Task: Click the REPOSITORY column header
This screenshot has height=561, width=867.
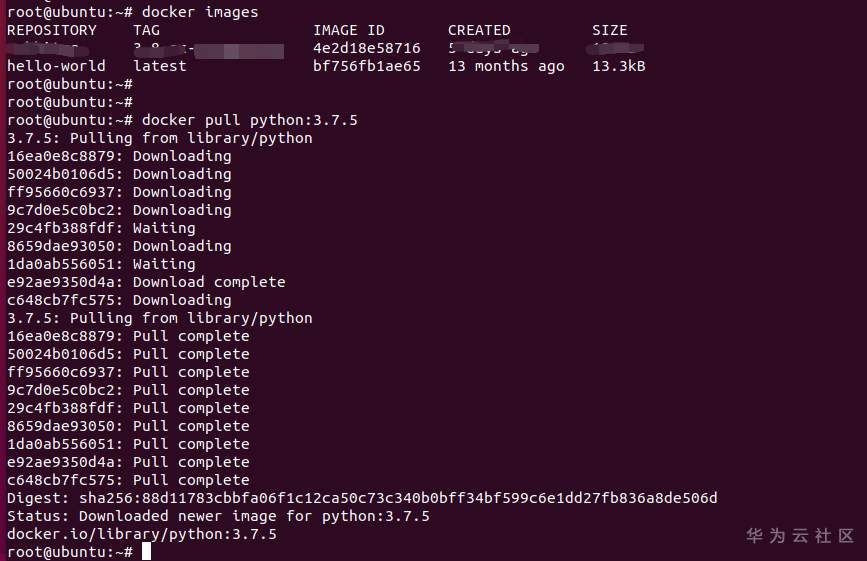Action: [x=51, y=30]
